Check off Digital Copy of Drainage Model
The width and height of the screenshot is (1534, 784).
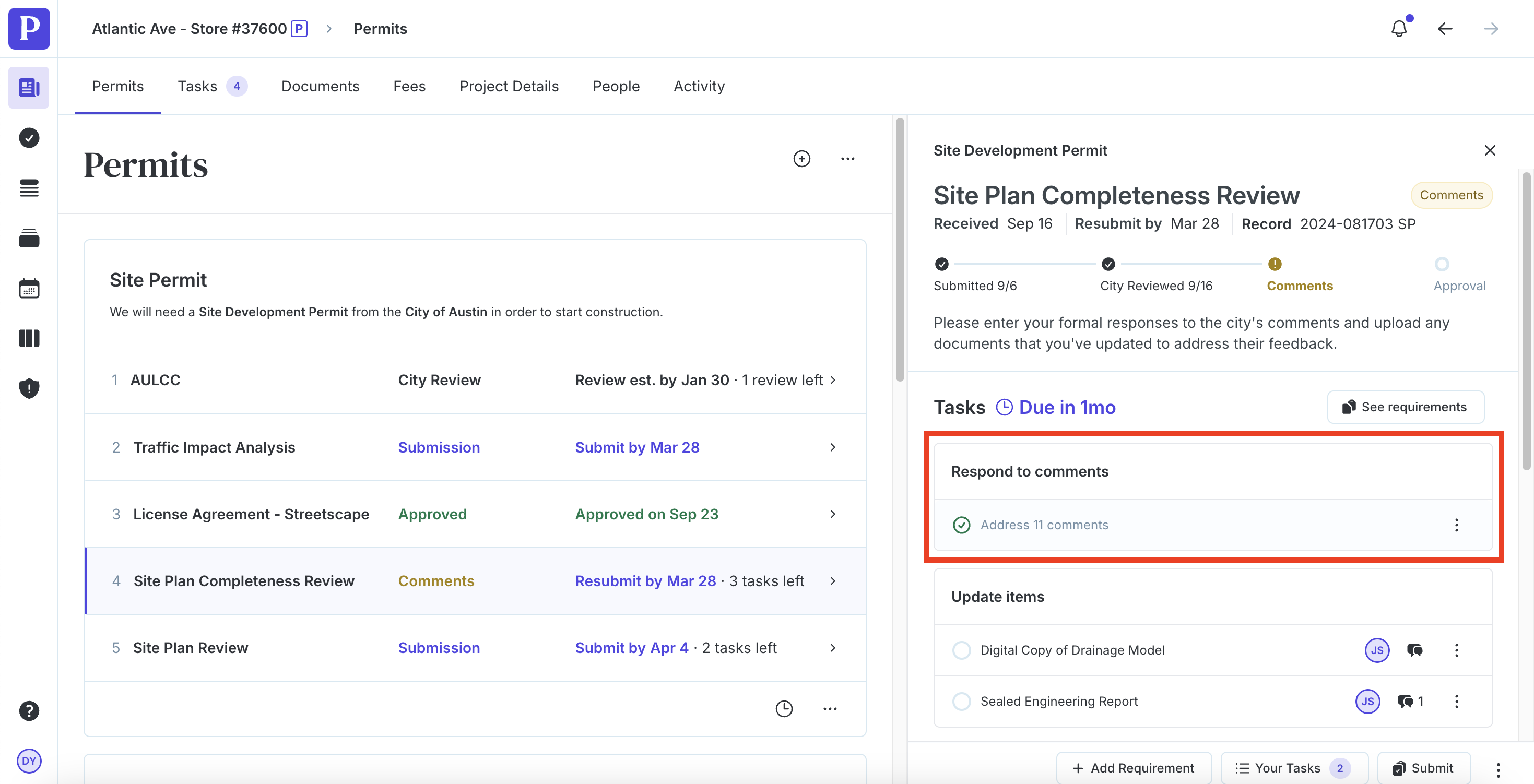(x=961, y=650)
